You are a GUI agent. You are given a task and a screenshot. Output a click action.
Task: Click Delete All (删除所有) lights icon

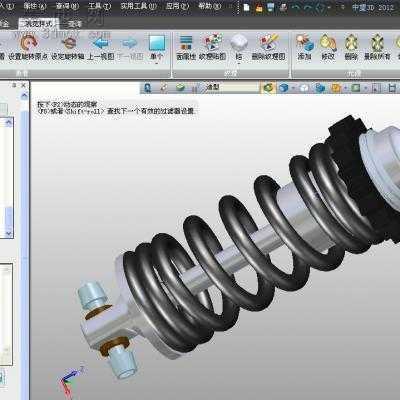(377, 42)
